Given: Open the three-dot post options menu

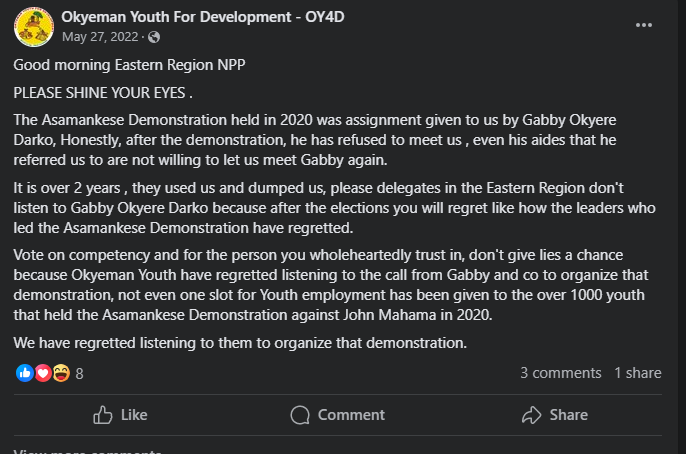Looking at the screenshot, I should tap(644, 25).
